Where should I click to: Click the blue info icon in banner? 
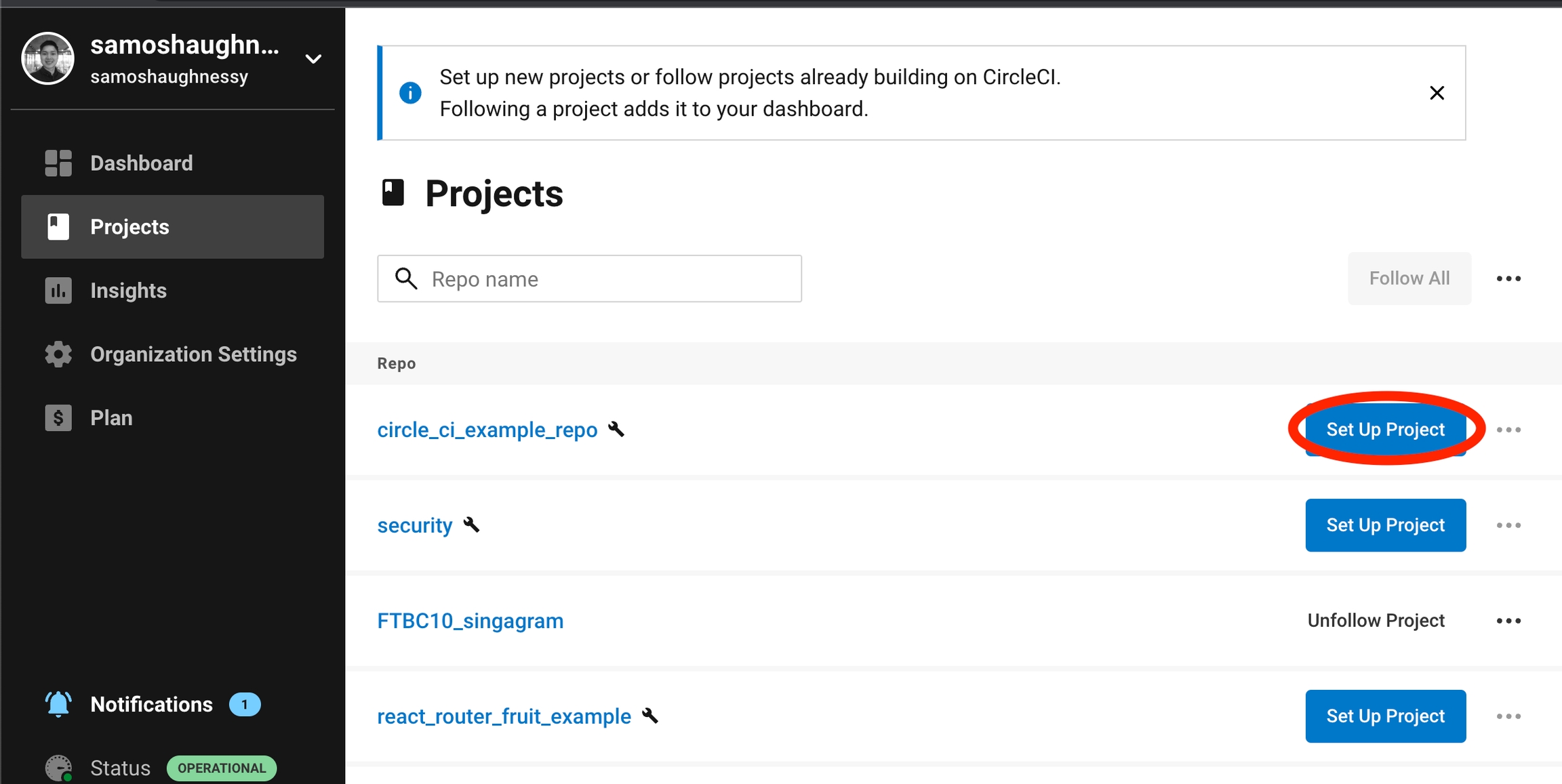point(410,93)
